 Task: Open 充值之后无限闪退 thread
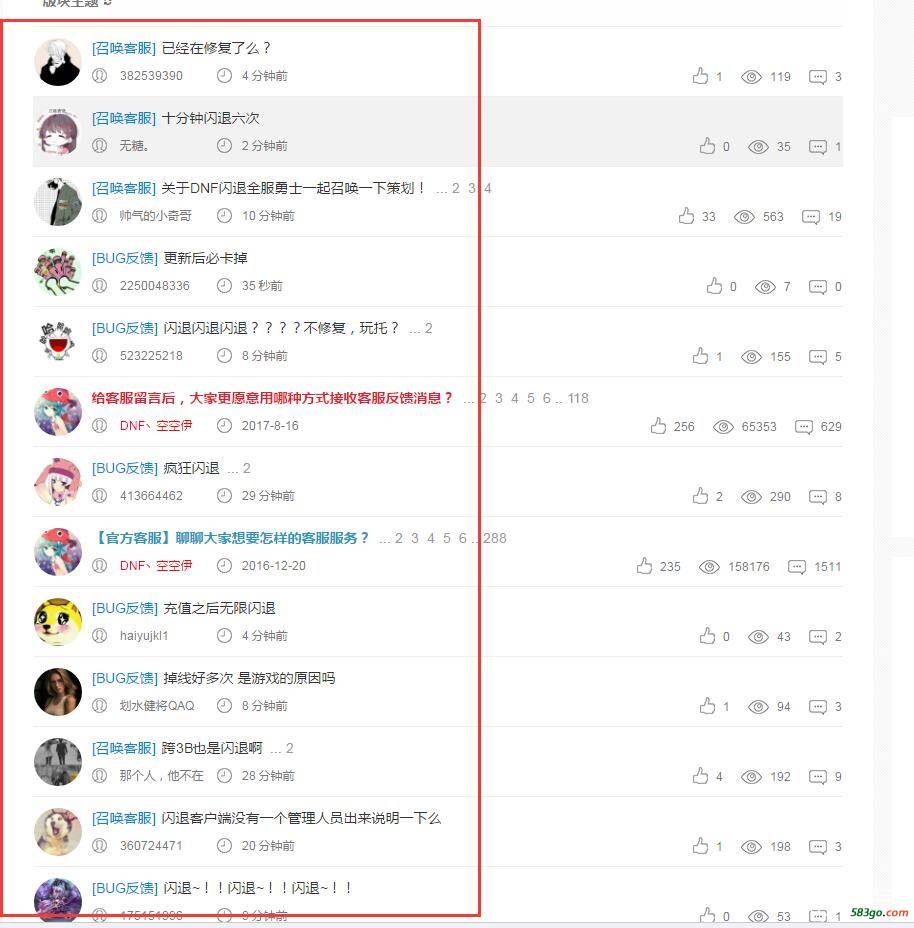pyautogui.click(x=220, y=608)
